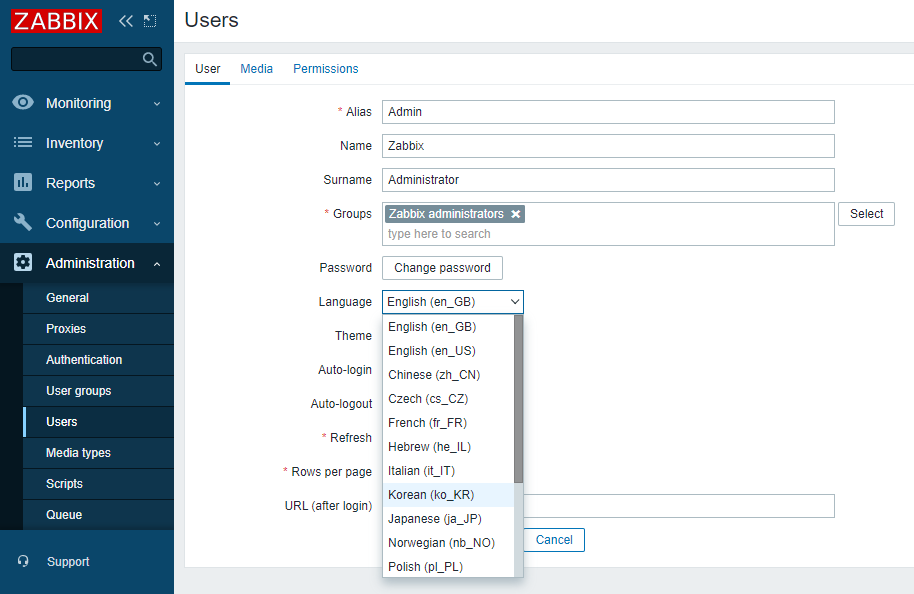This screenshot has height=594, width=914.
Task: Click the Change password button
Action: 442,268
